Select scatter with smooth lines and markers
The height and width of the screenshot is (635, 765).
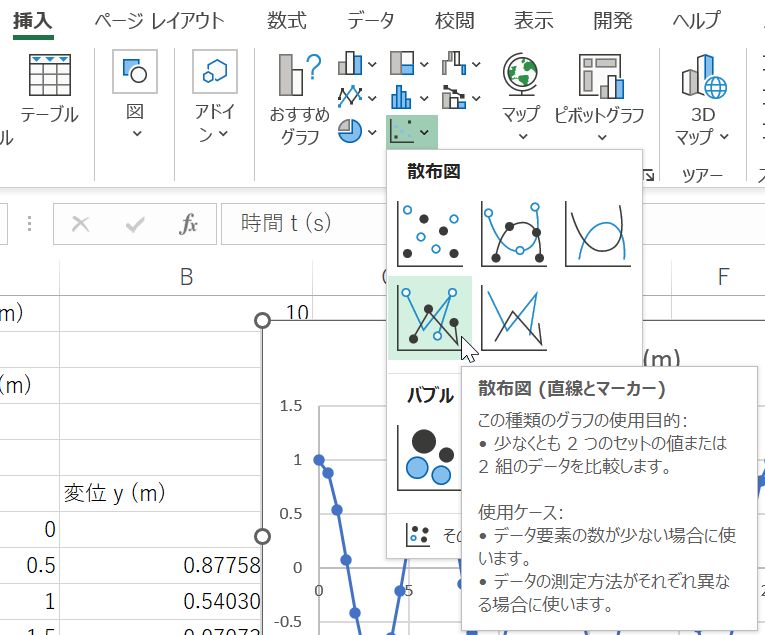(514, 234)
